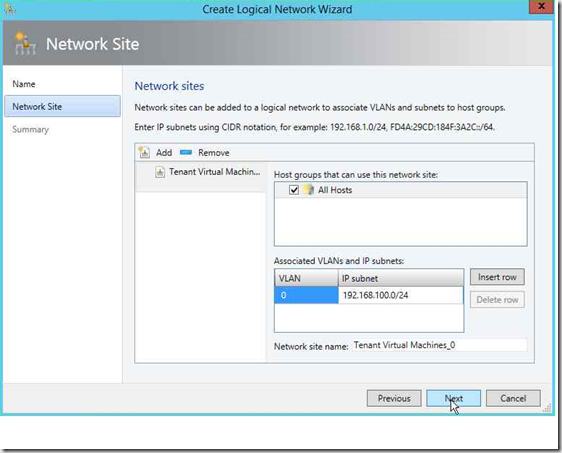Click the Delete row button
The height and width of the screenshot is (453, 562).
tap(497, 300)
